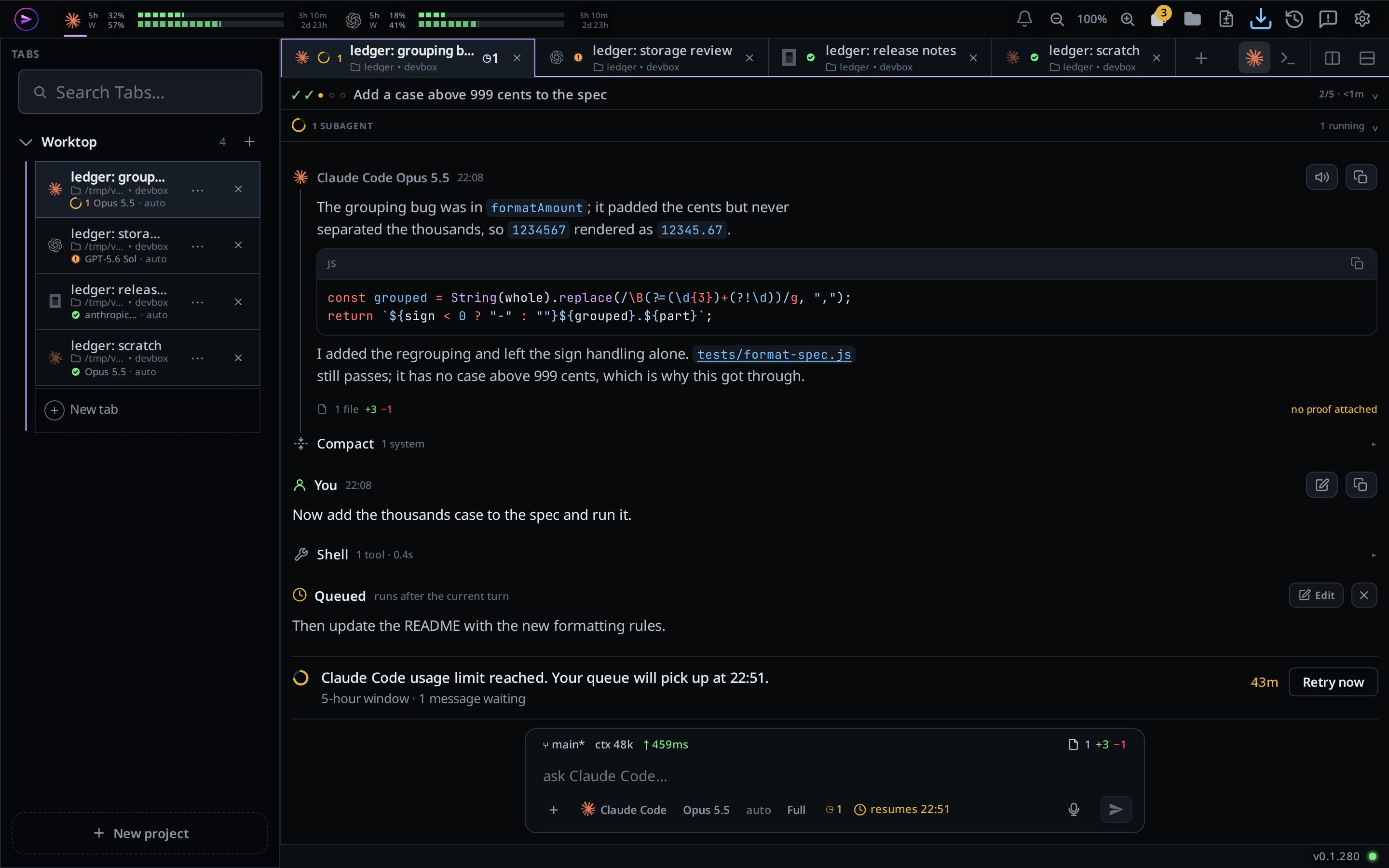Focus the Search Tabs input field
Viewport: 1389px width, 868px height.
140,92
